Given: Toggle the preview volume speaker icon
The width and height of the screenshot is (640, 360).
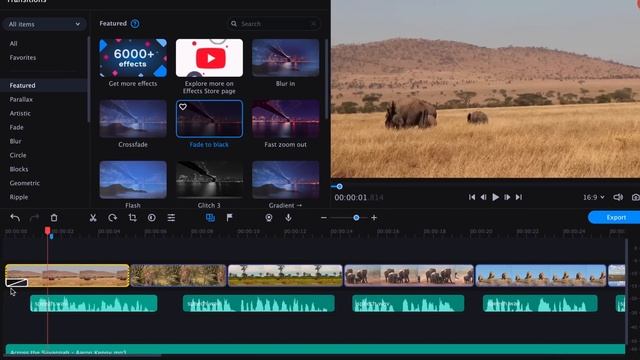Looking at the screenshot, I should (618, 197).
